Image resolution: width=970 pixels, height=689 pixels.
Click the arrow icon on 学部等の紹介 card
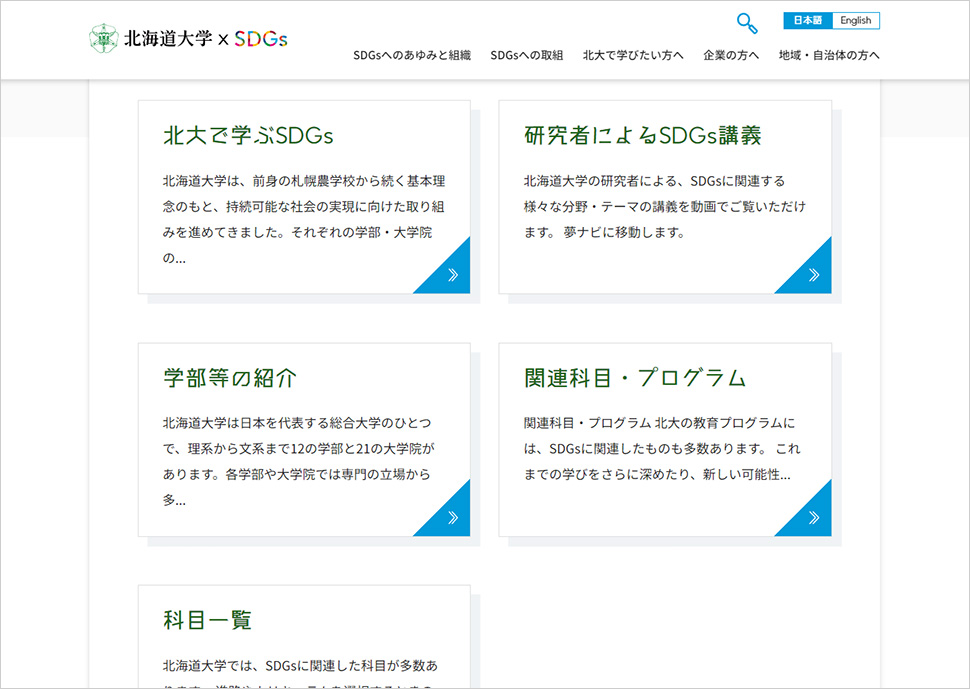[453, 517]
